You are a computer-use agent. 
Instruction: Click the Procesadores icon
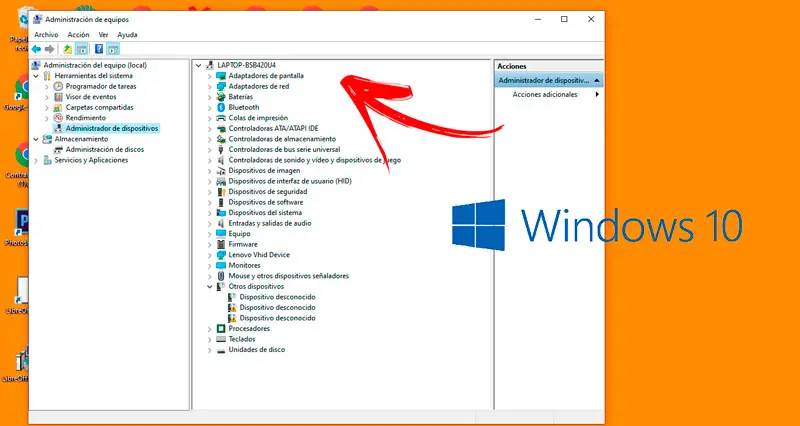[221, 329]
